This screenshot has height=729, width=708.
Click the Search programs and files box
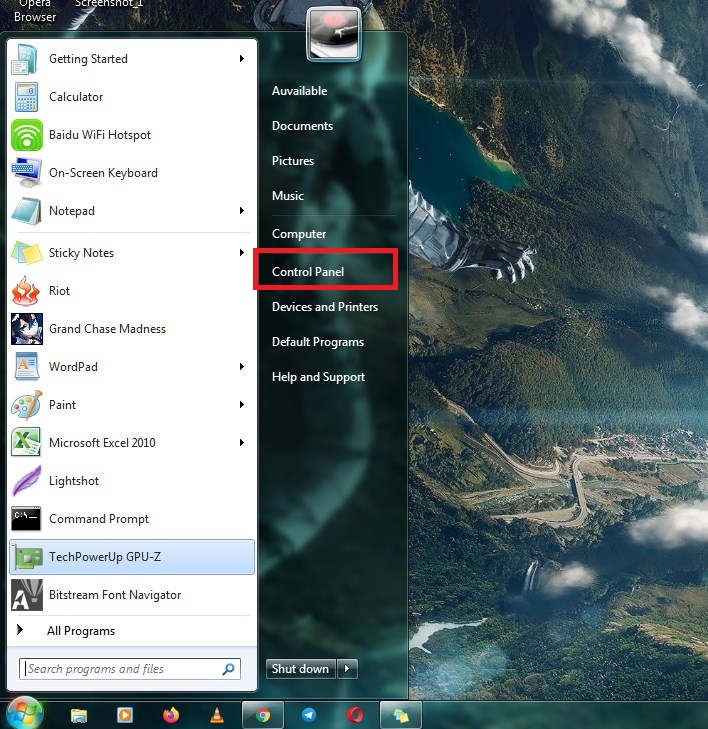pyautogui.click(x=130, y=669)
